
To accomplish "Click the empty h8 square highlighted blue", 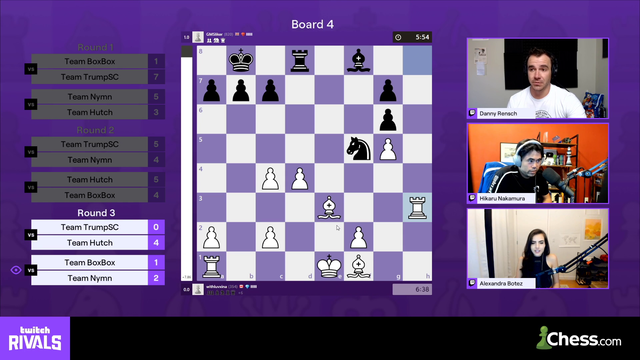I will [417, 60].
